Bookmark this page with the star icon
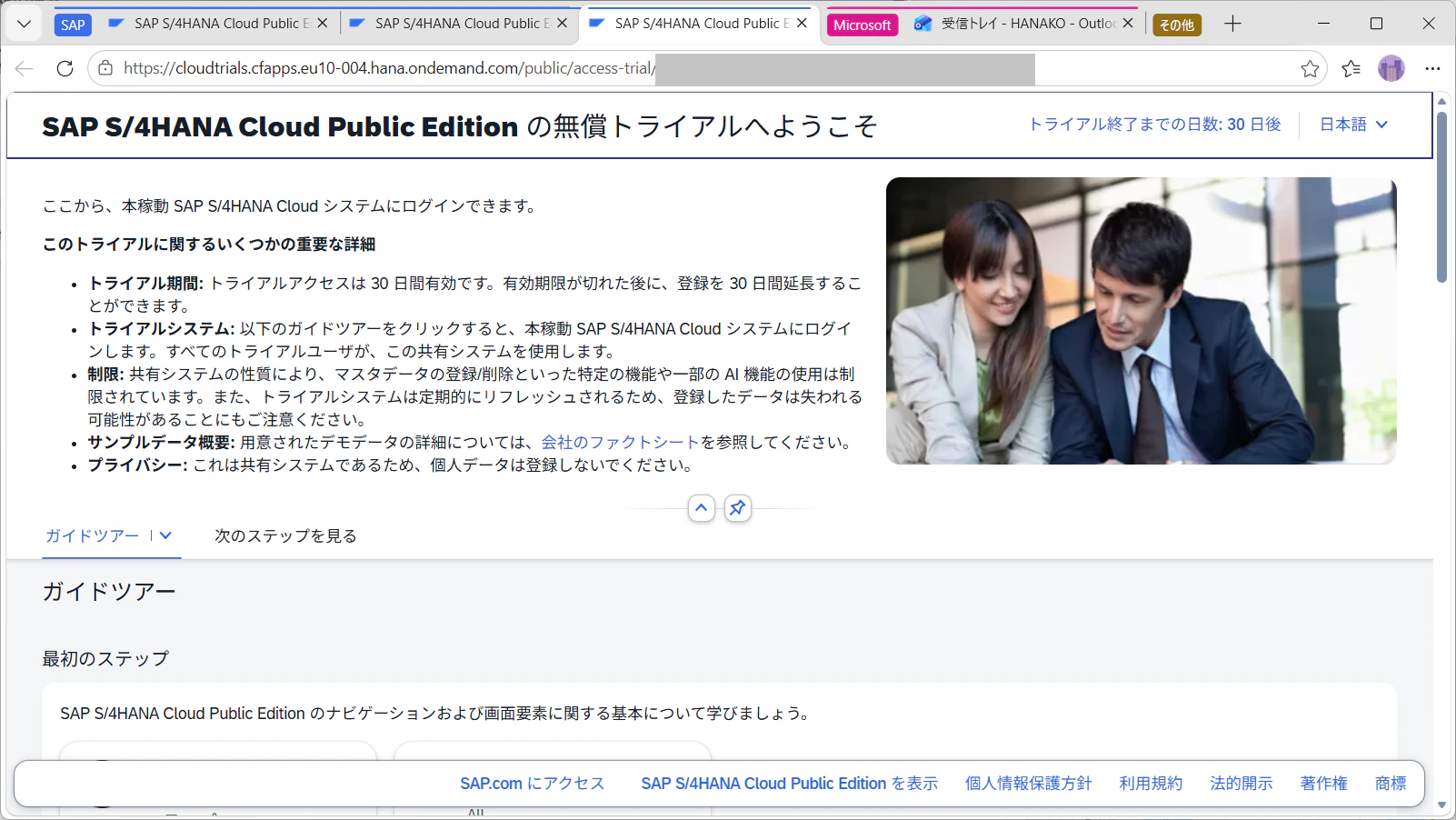1456x820 pixels. [x=1310, y=68]
